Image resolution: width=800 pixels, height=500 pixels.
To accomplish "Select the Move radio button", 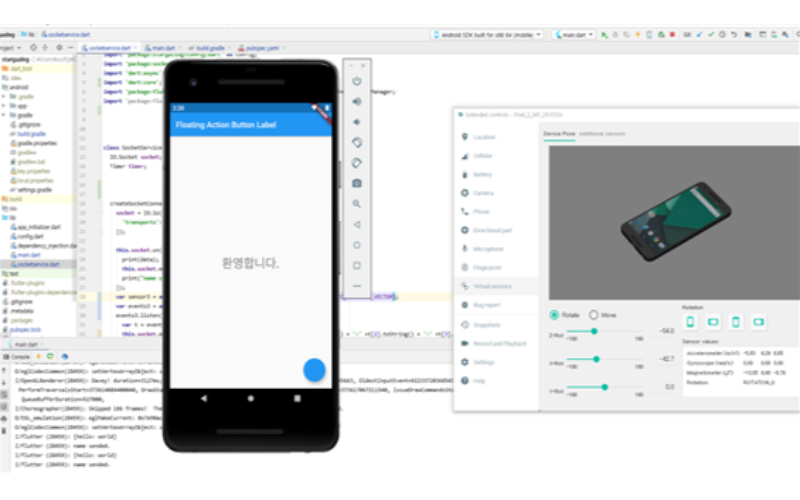I will [x=594, y=315].
